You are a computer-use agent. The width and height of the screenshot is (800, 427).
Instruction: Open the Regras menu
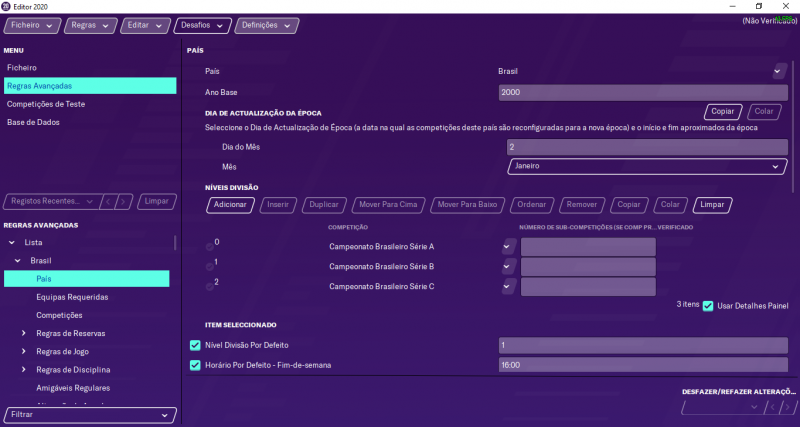point(90,26)
